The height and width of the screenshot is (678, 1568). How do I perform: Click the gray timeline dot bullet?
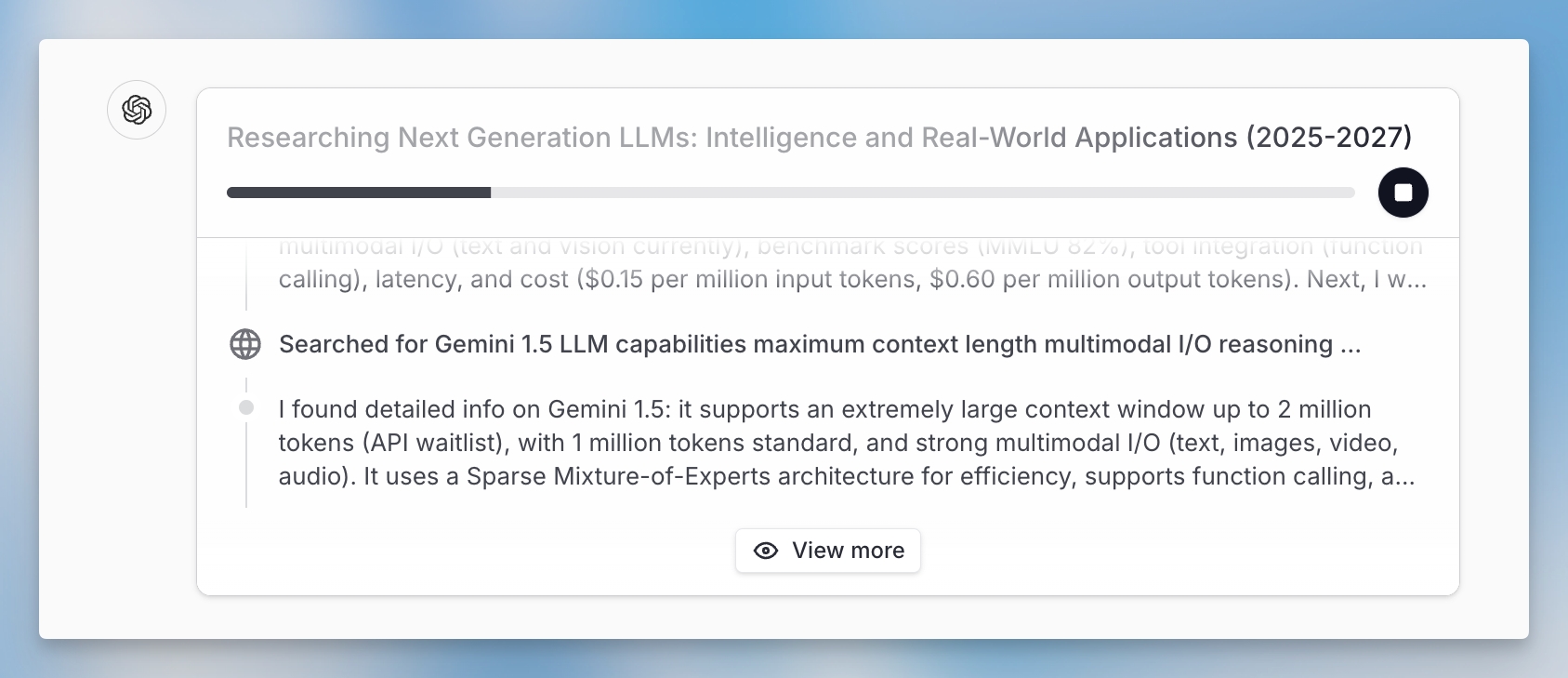point(246,407)
